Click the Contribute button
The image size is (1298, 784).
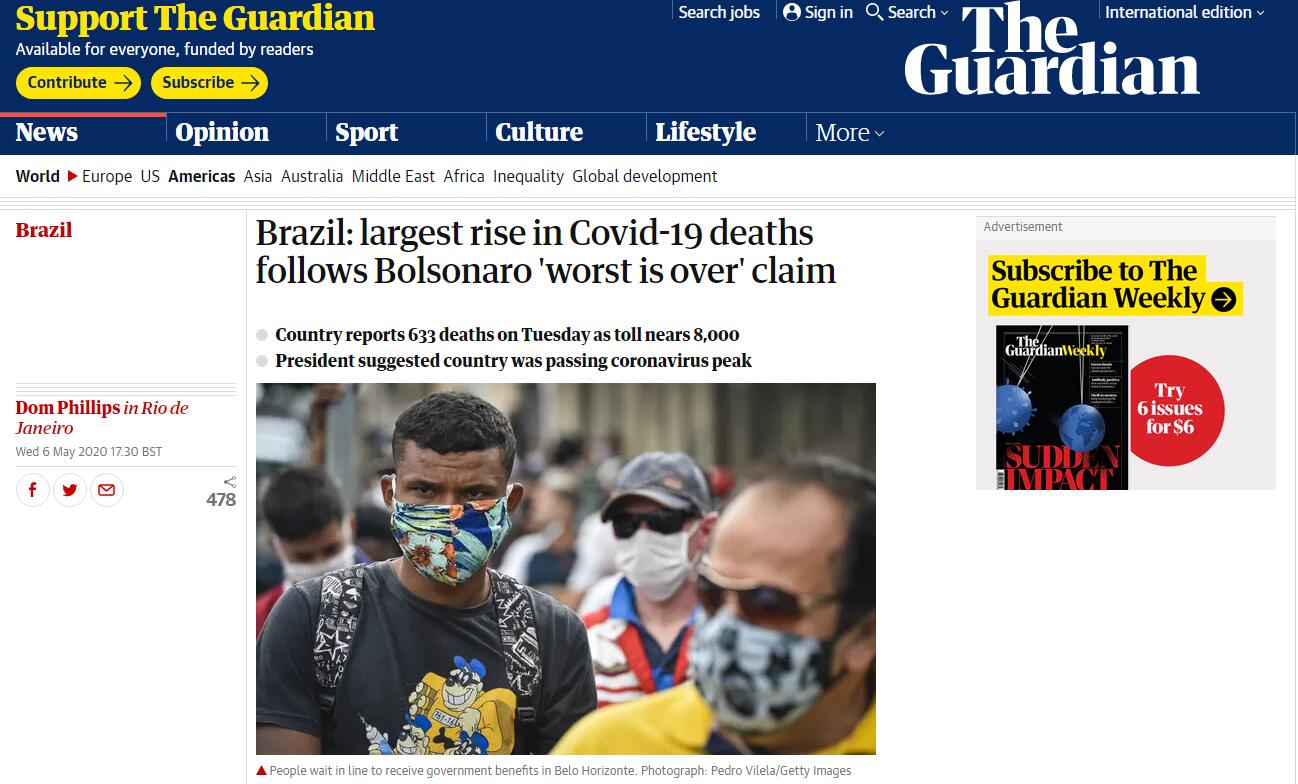point(78,83)
